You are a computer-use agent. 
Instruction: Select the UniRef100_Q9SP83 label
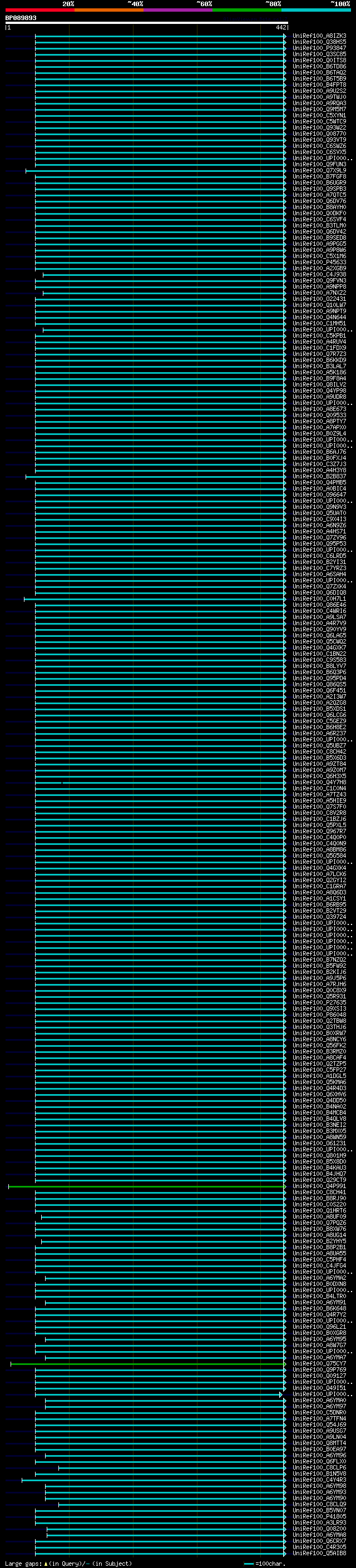click(319, 189)
